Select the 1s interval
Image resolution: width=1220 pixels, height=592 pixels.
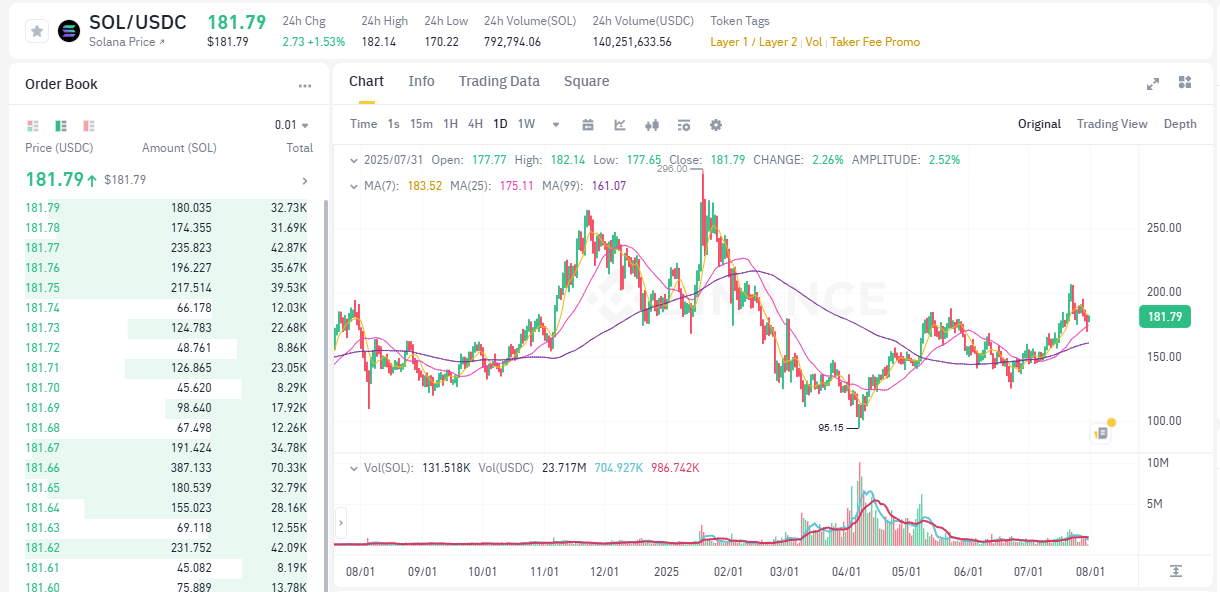click(393, 124)
